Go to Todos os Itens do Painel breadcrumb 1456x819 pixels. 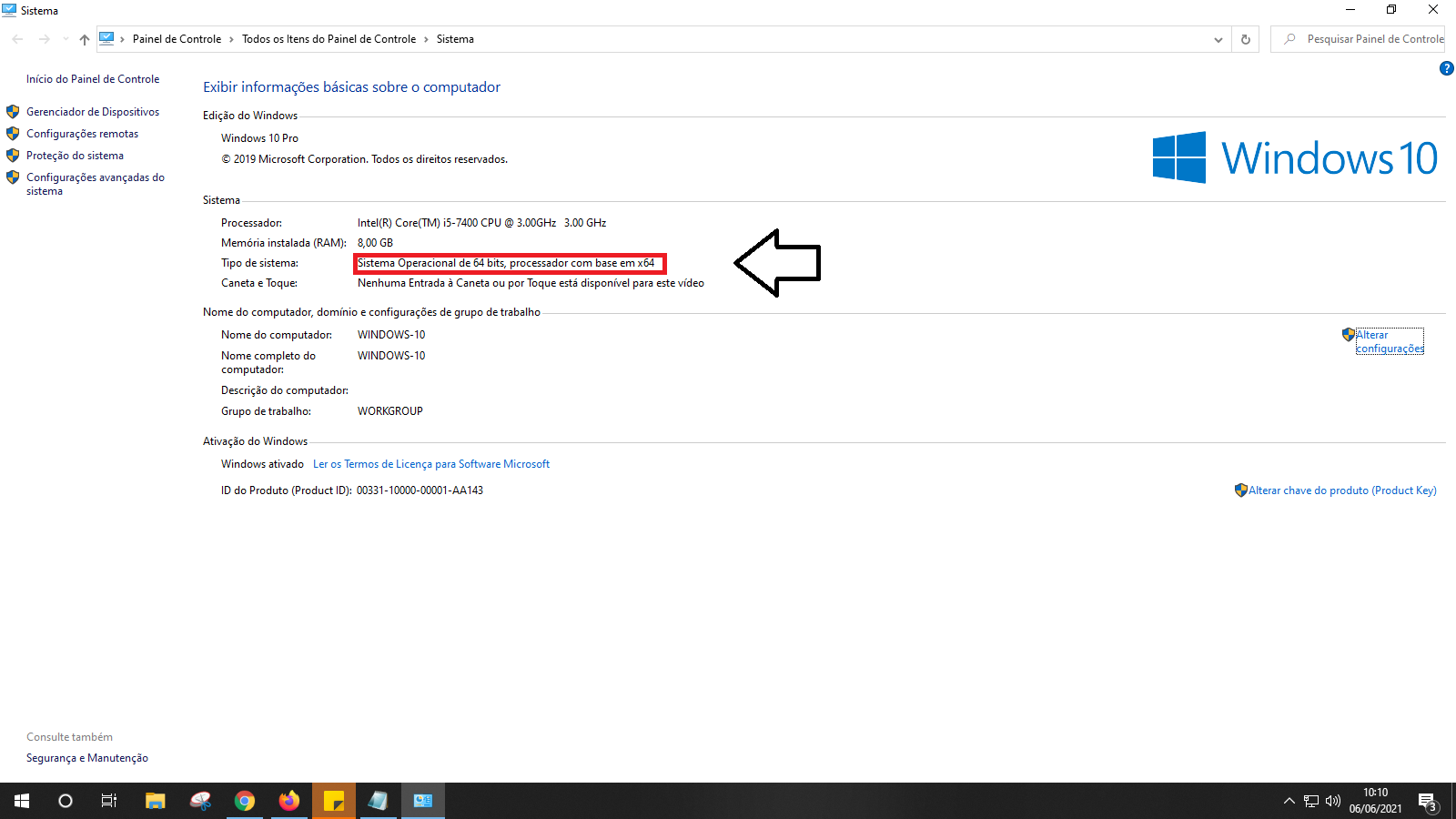(x=329, y=39)
